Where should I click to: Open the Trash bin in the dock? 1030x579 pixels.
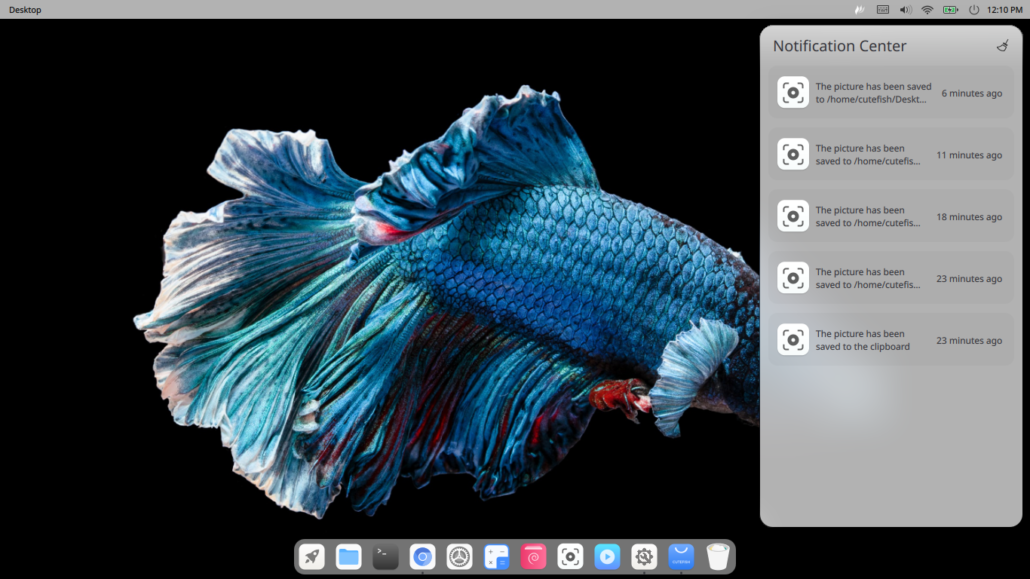[x=718, y=557]
